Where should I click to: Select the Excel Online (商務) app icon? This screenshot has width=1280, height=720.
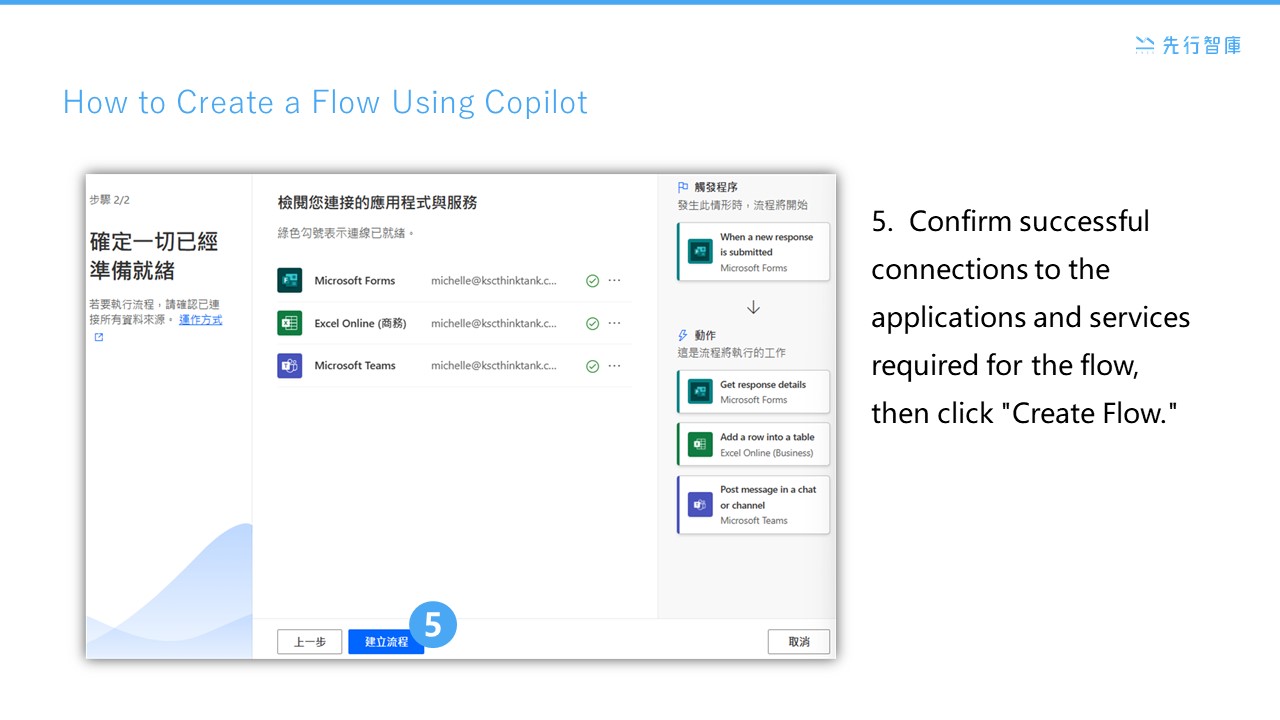pos(289,323)
